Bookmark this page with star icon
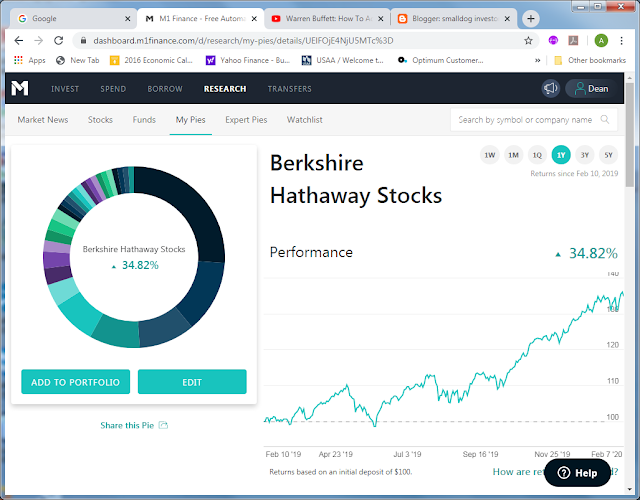 point(528,40)
